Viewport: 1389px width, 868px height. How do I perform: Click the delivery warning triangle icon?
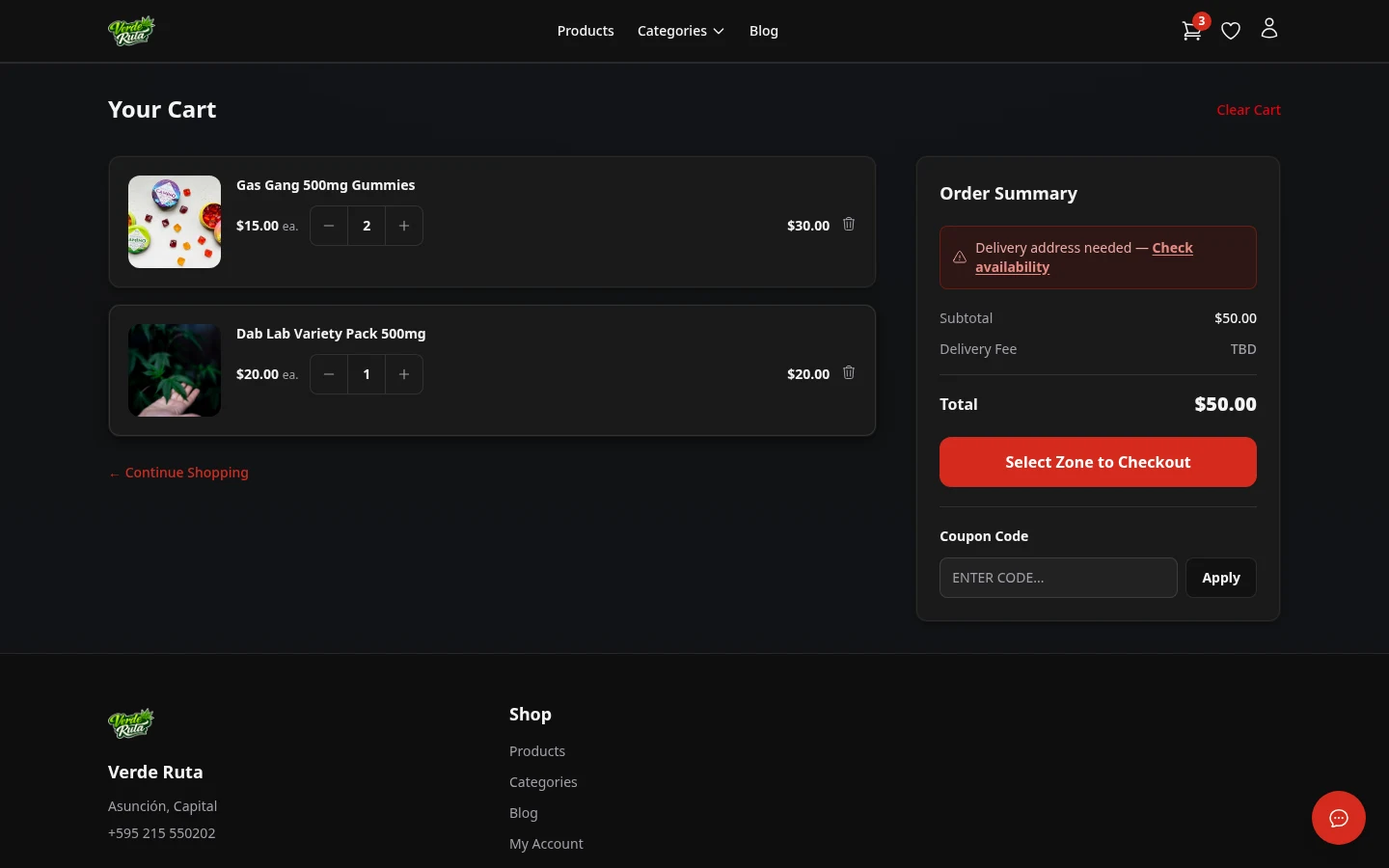[x=960, y=257]
